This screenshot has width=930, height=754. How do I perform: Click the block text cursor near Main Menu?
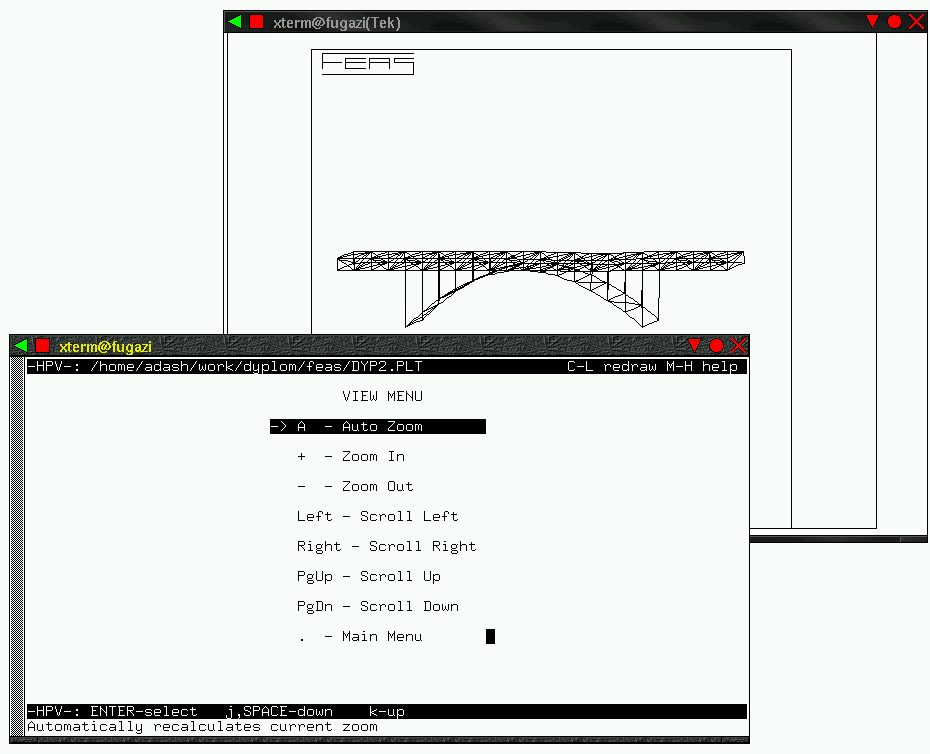point(491,637)
